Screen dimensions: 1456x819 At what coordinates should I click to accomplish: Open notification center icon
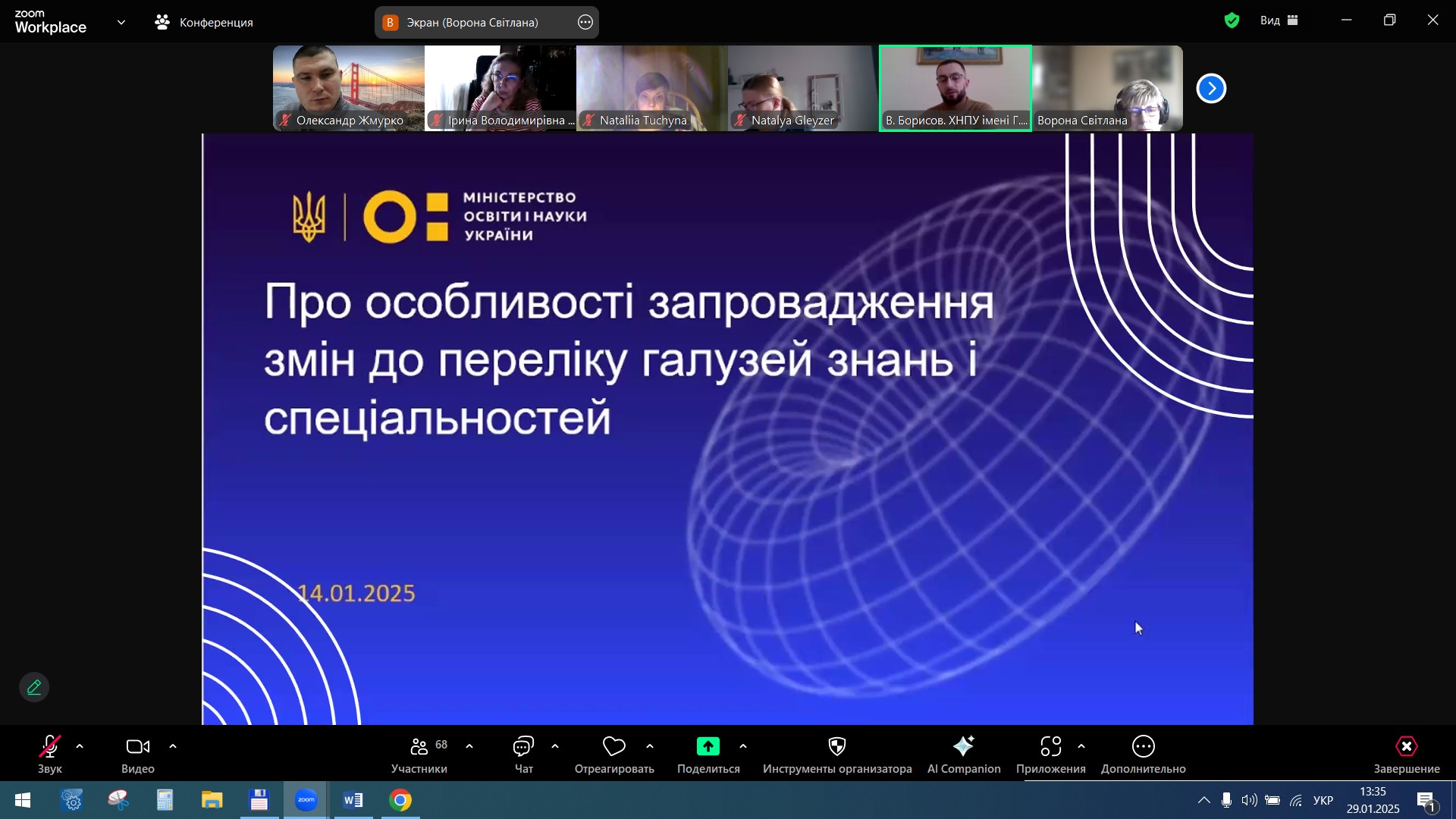(1426, 801)
